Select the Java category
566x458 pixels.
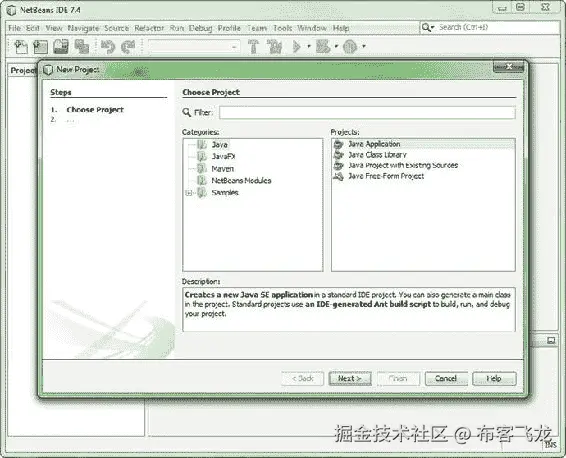point(219,145)
